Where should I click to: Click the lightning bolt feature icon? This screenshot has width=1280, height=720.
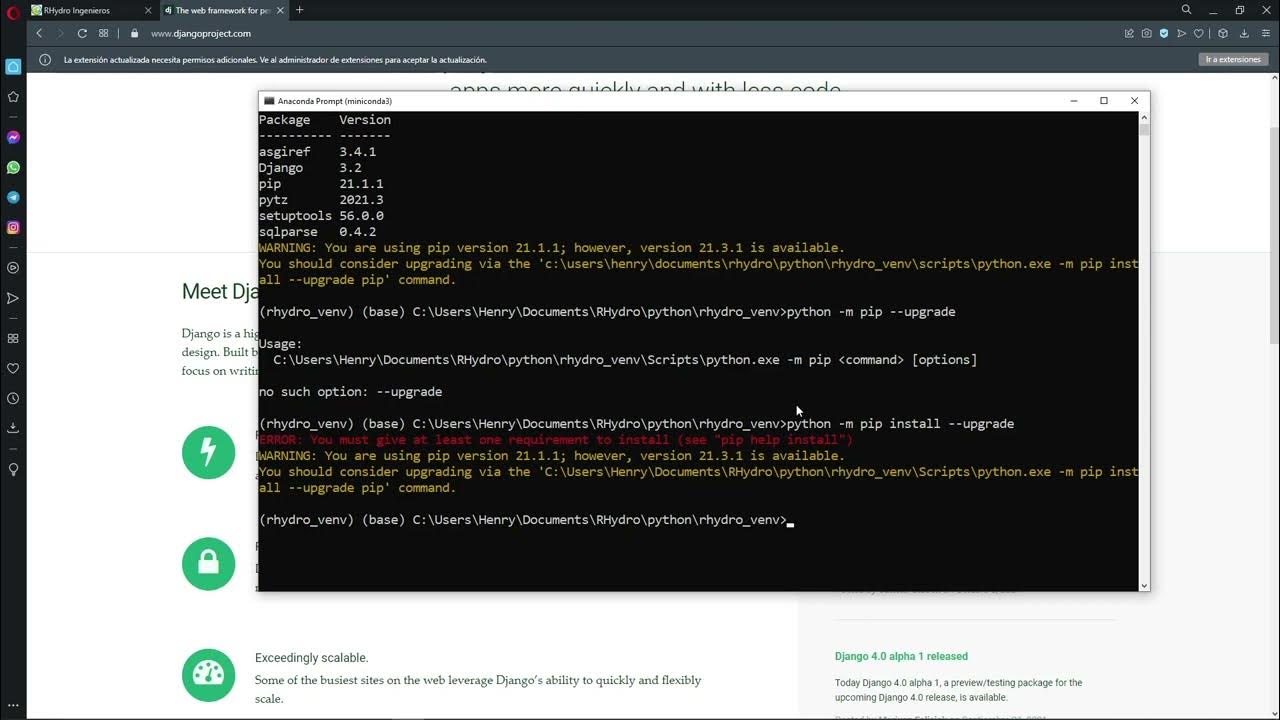[208, 453]
